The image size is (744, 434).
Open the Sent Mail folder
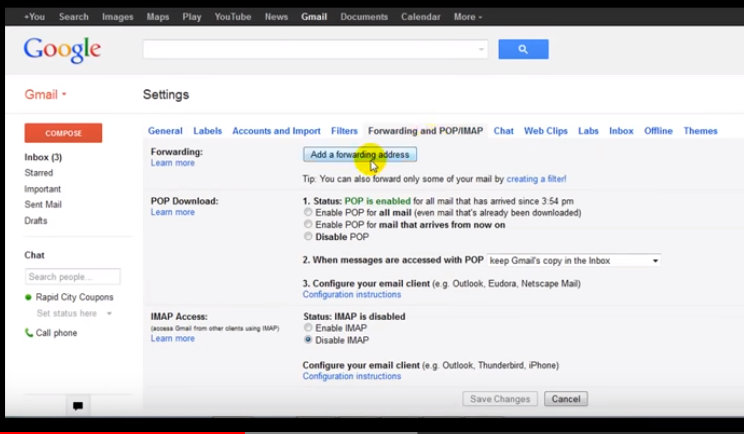click(x=43, y=204)
